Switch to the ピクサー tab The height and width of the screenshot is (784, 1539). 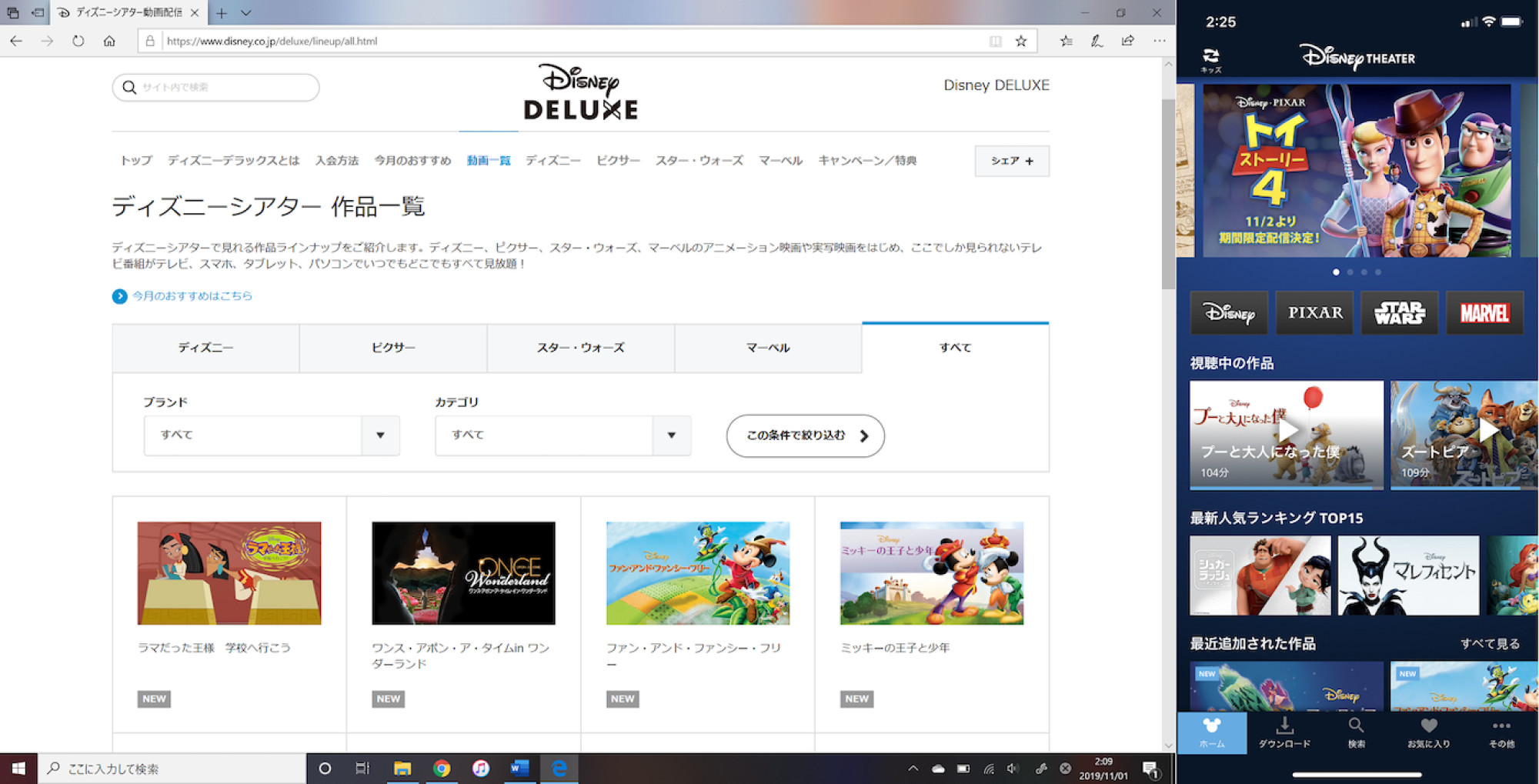tap(392, 347)
